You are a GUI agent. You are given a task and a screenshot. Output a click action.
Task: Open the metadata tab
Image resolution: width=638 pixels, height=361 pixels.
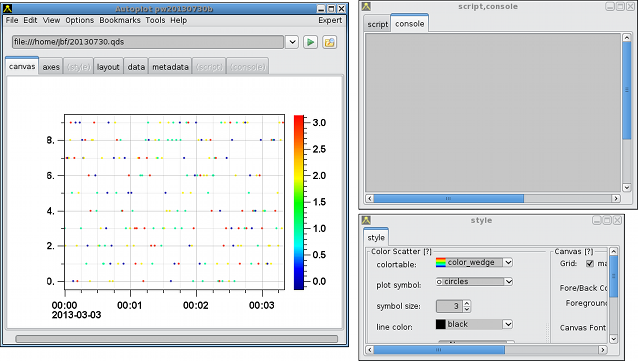pos(170,67)
